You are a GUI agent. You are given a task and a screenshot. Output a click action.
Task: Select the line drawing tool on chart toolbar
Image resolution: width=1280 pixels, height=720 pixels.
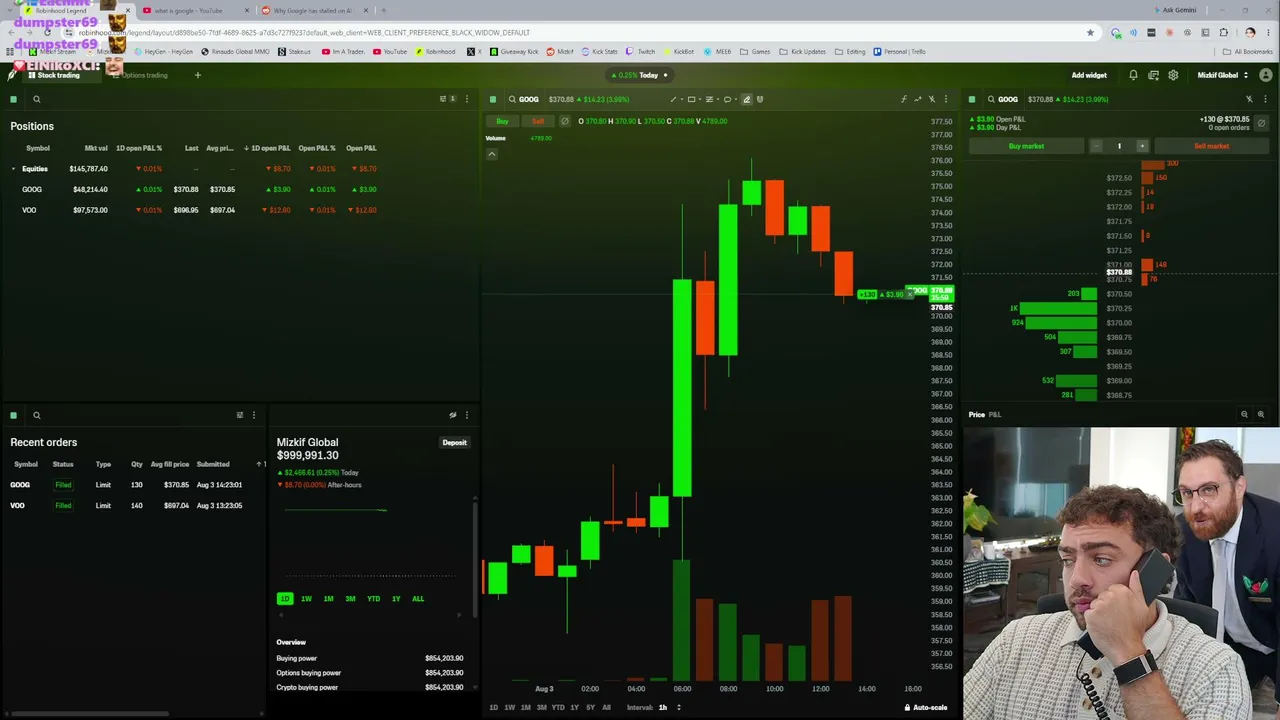pyautogui.click(x=673, y=99)
